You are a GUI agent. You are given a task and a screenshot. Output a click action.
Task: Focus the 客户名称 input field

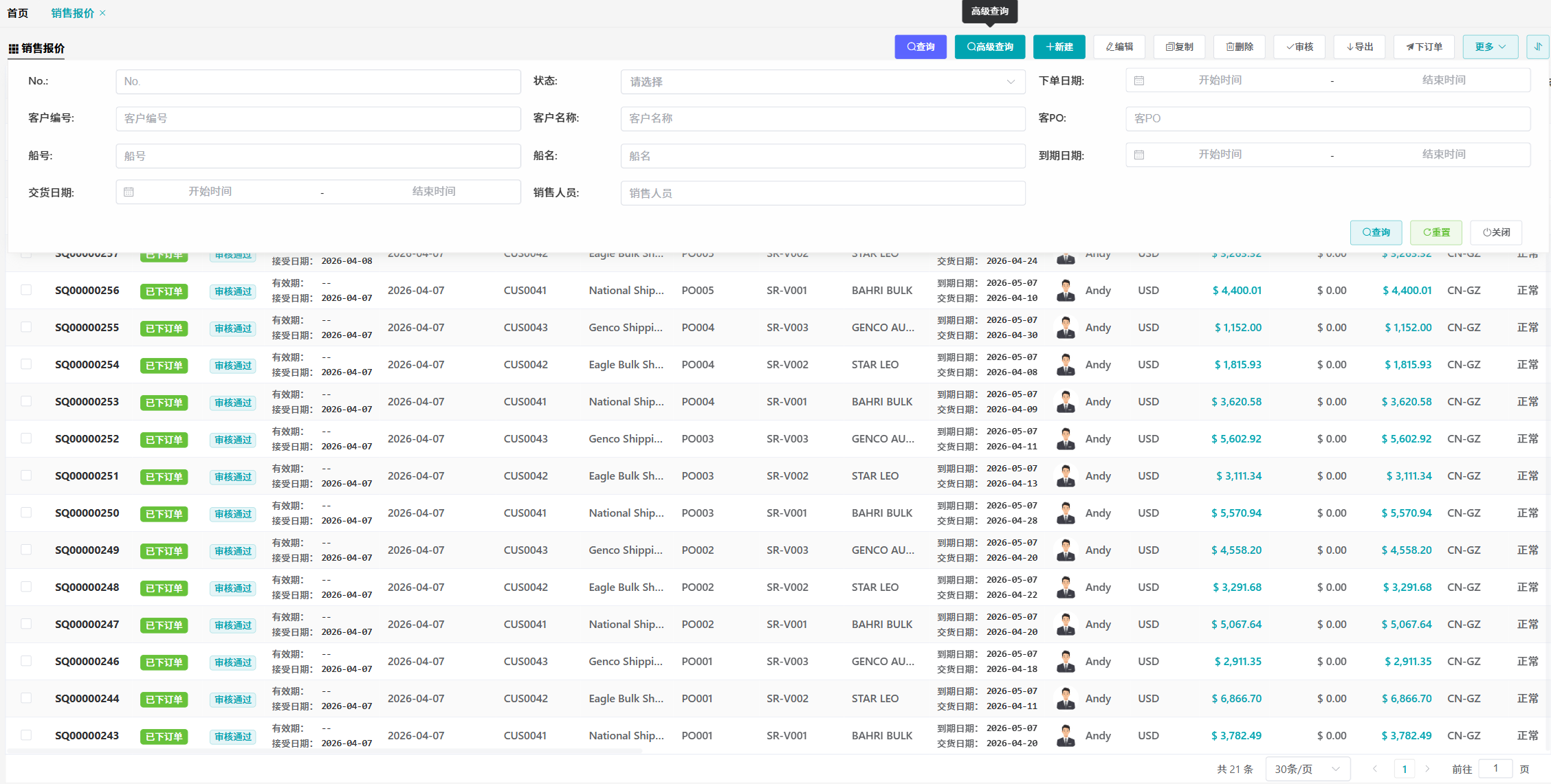pyautogui.click(x=822, y=119)
